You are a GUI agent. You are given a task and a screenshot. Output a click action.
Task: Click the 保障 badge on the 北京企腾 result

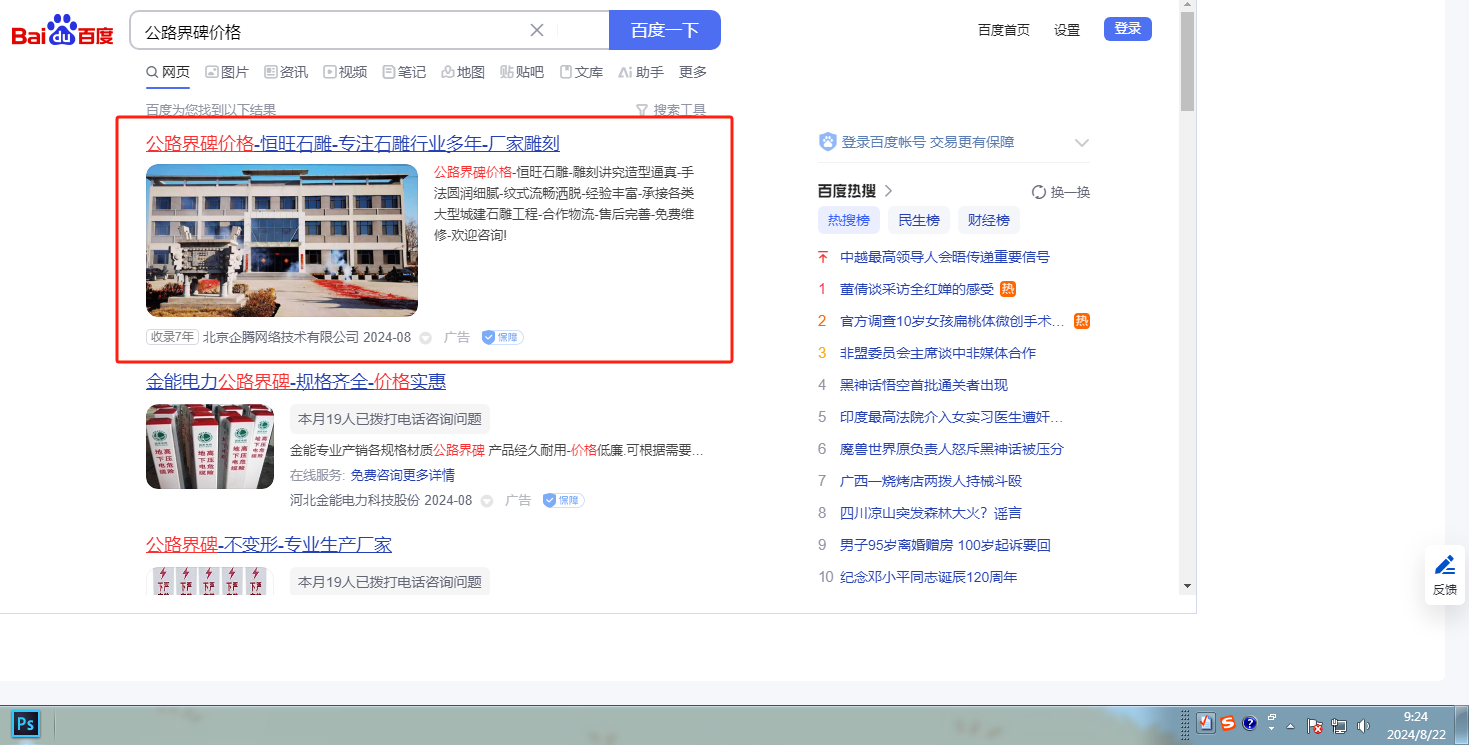(x=502, y=338)
